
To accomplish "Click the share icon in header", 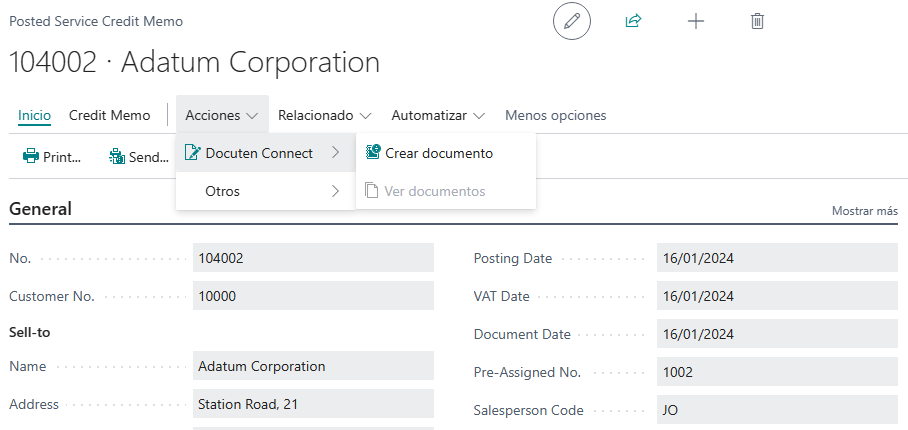I will click(633, 21).
